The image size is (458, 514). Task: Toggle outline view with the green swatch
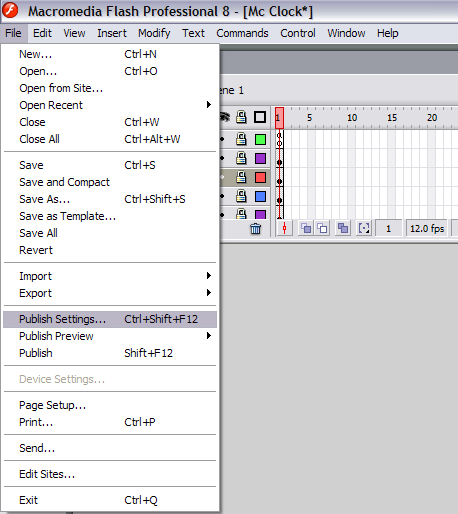coord(260,139)
